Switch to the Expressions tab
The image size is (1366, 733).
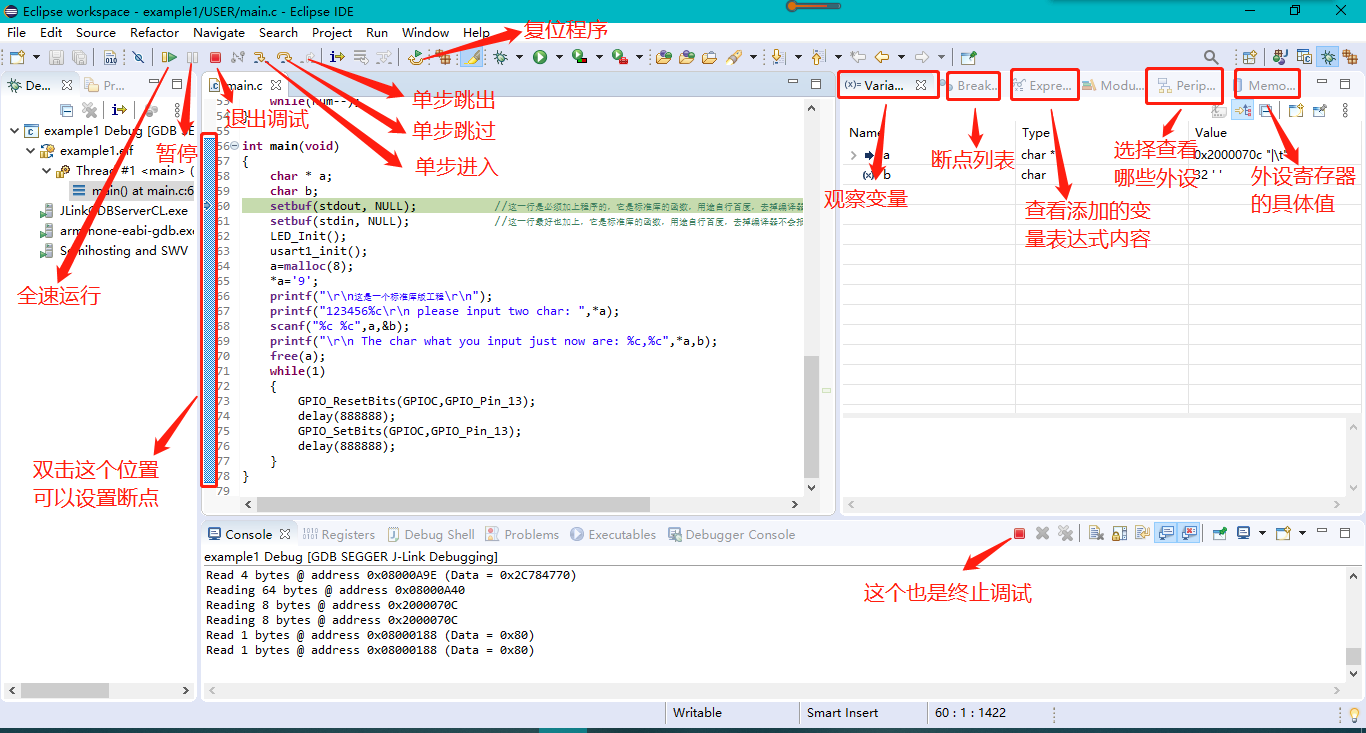click(x=1045, y=85)
